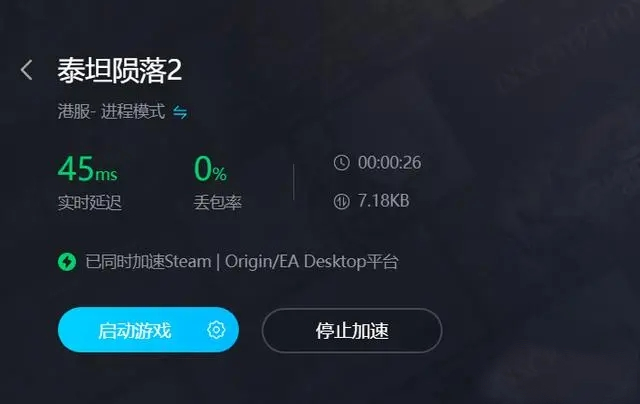Click the vertical divider between stats
Viewport: 640px width, 404px height.
[293, 182]
